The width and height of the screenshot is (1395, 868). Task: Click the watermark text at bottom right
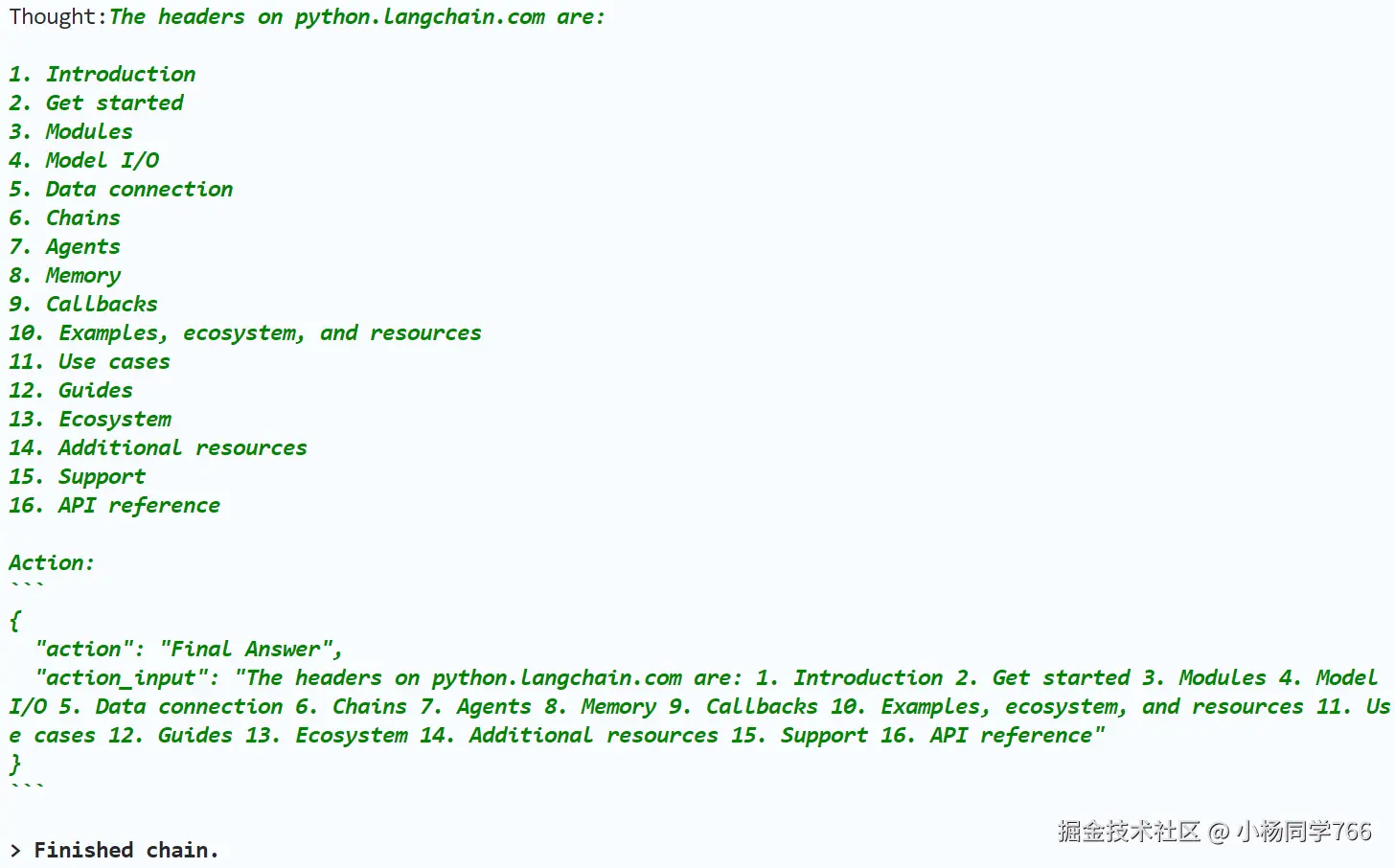point(1214,832)
